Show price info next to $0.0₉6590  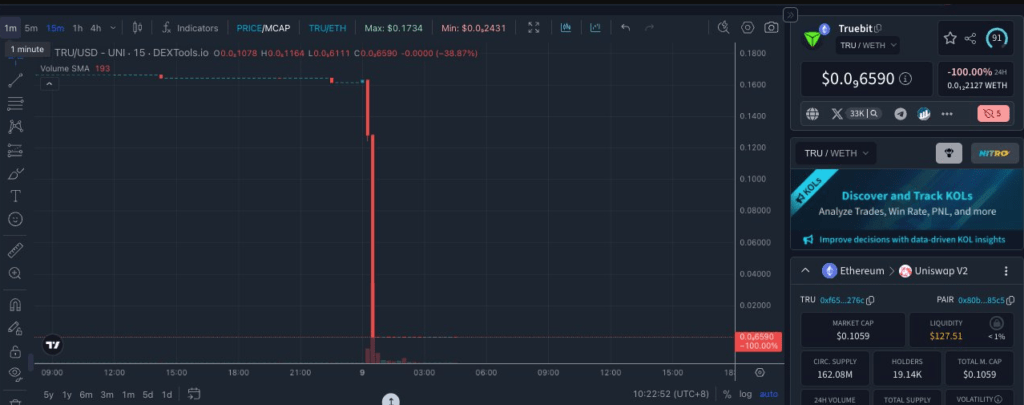(x=905, y=79)
